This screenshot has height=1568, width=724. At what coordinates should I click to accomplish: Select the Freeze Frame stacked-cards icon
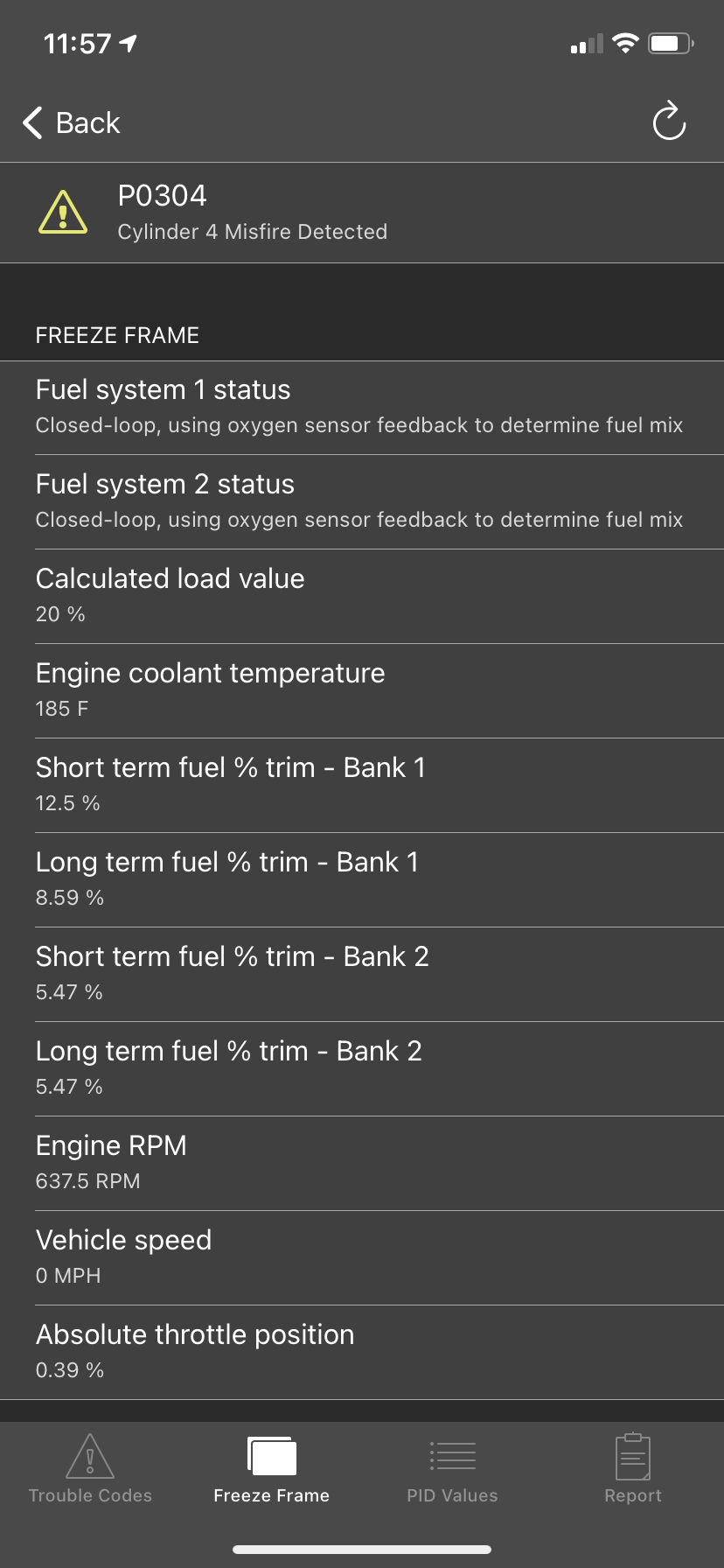click(272, 1456)
